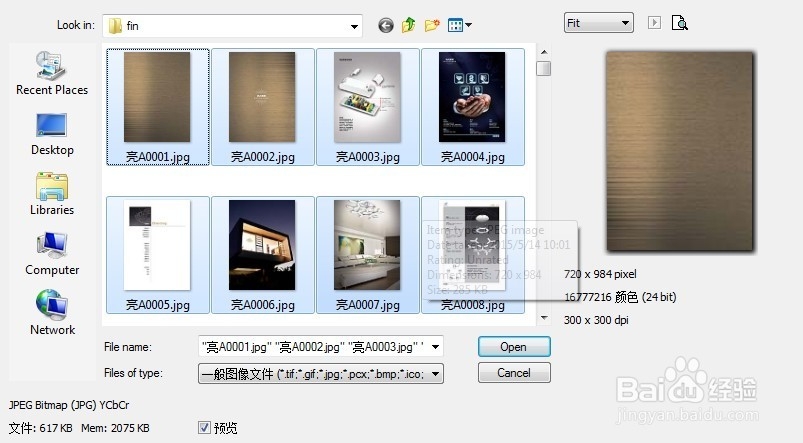Screen dimensions: 803x443
Task: Click the 16777216 颜色 (24 bit) text
Action: [620, 297]
